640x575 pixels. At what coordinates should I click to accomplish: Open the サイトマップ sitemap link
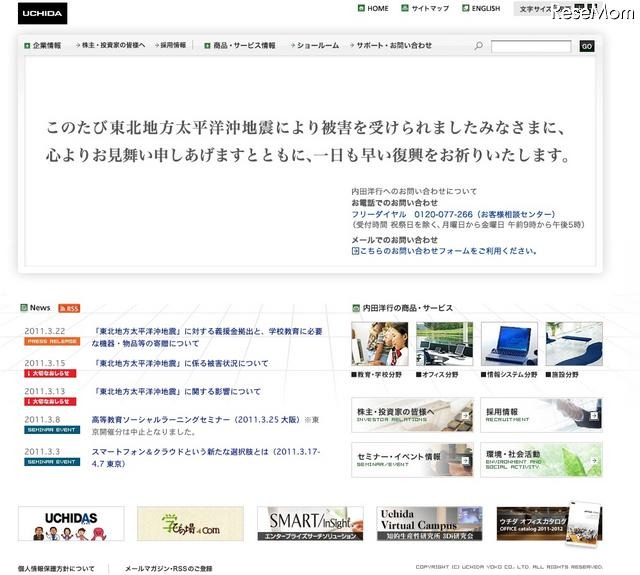pos(425,8)
